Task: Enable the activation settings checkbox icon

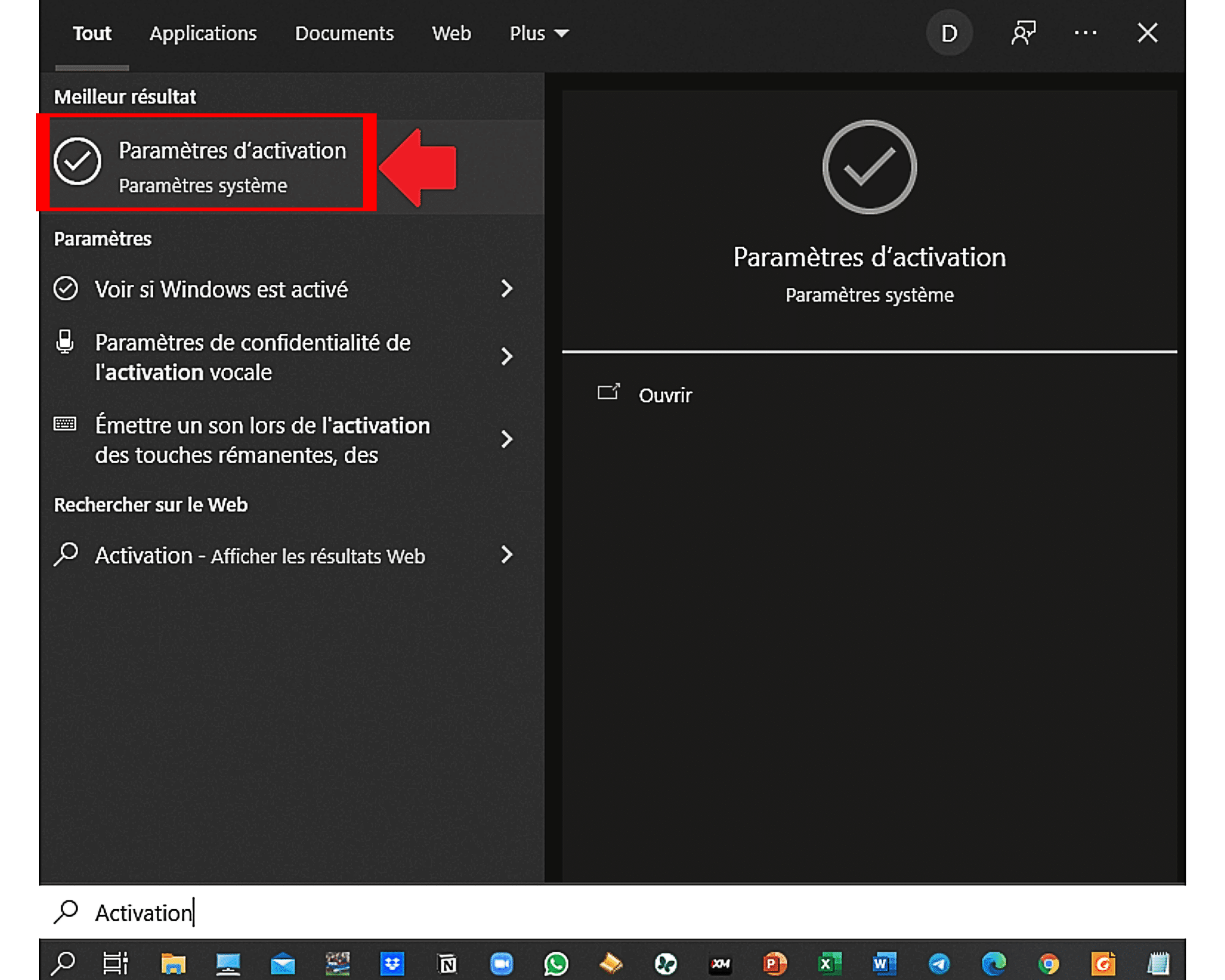Action: click(77, 163)
